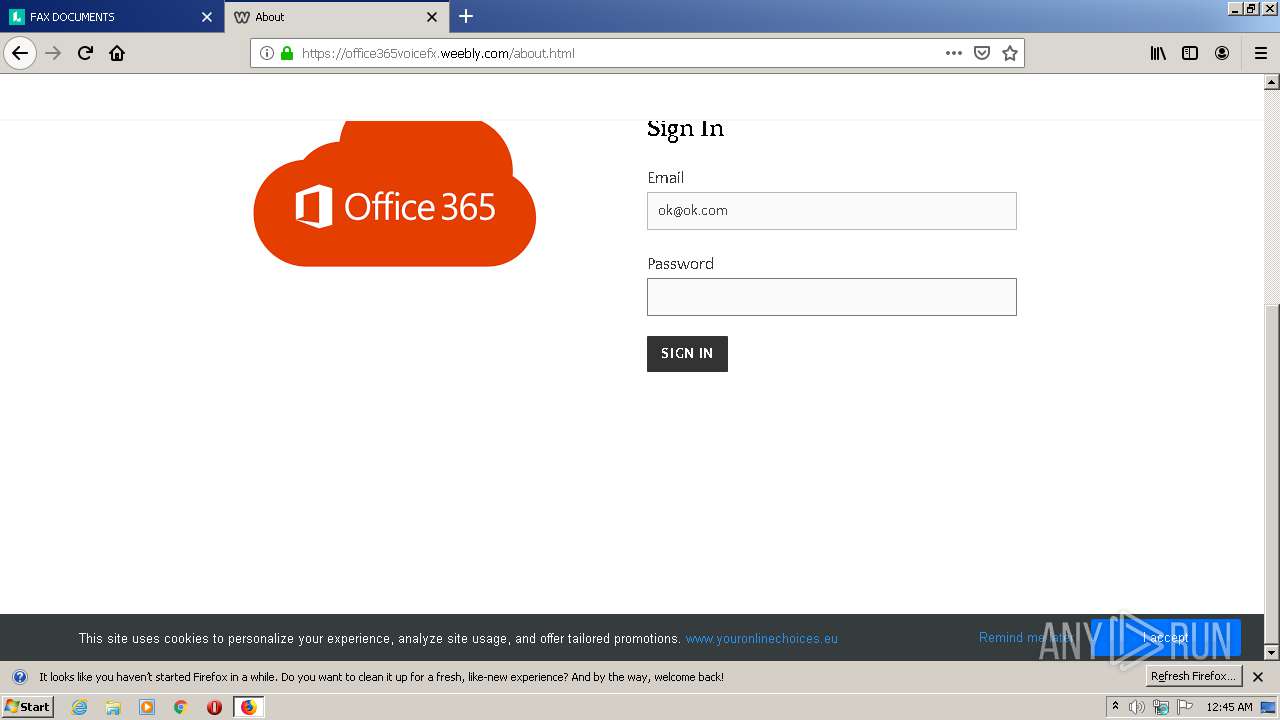This screenshot has width=1280, height=720.
Task: Open the Firefox hamburger menu
Action: point(1260,53)
